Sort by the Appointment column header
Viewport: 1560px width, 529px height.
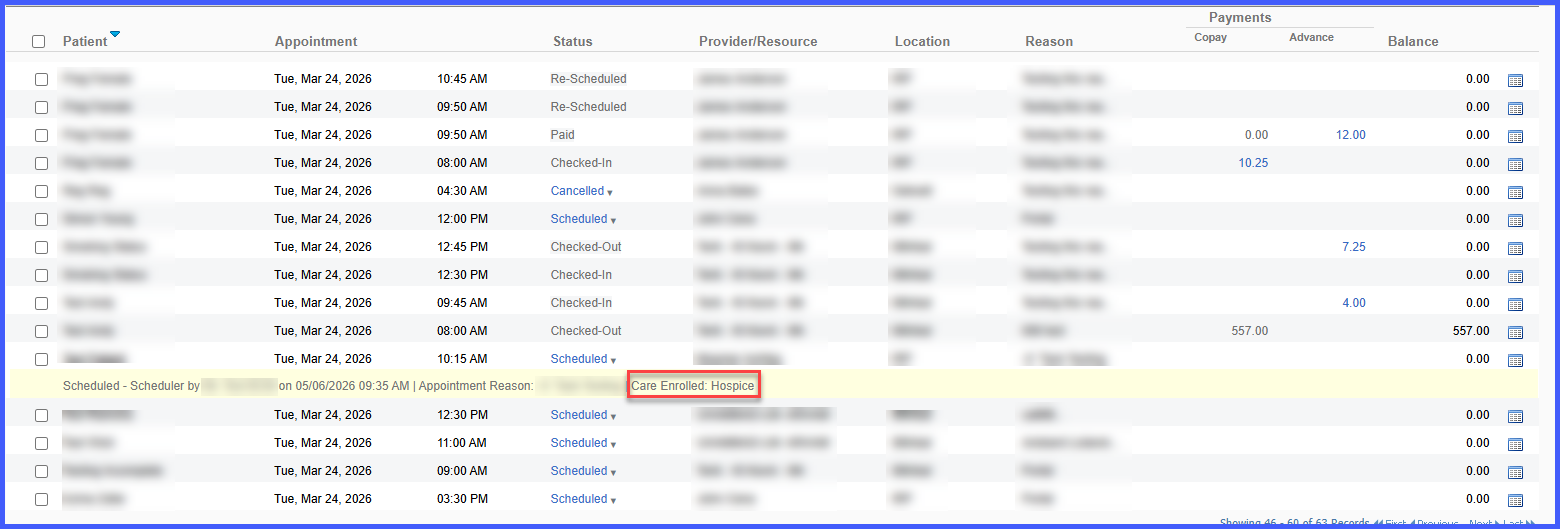[316, 41]
